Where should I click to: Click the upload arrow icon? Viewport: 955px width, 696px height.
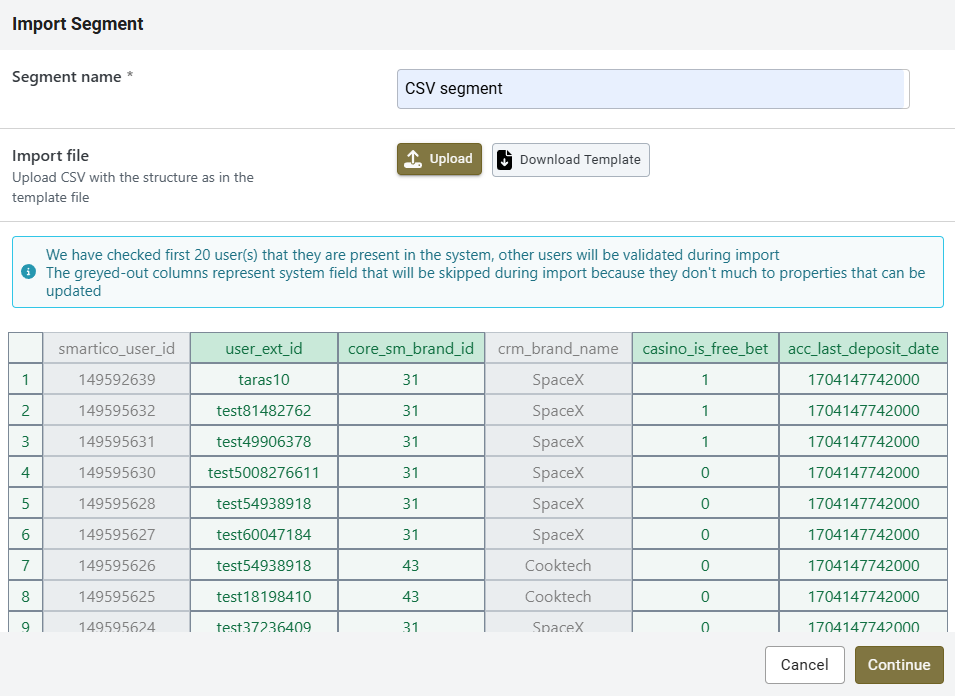(413, 159)
